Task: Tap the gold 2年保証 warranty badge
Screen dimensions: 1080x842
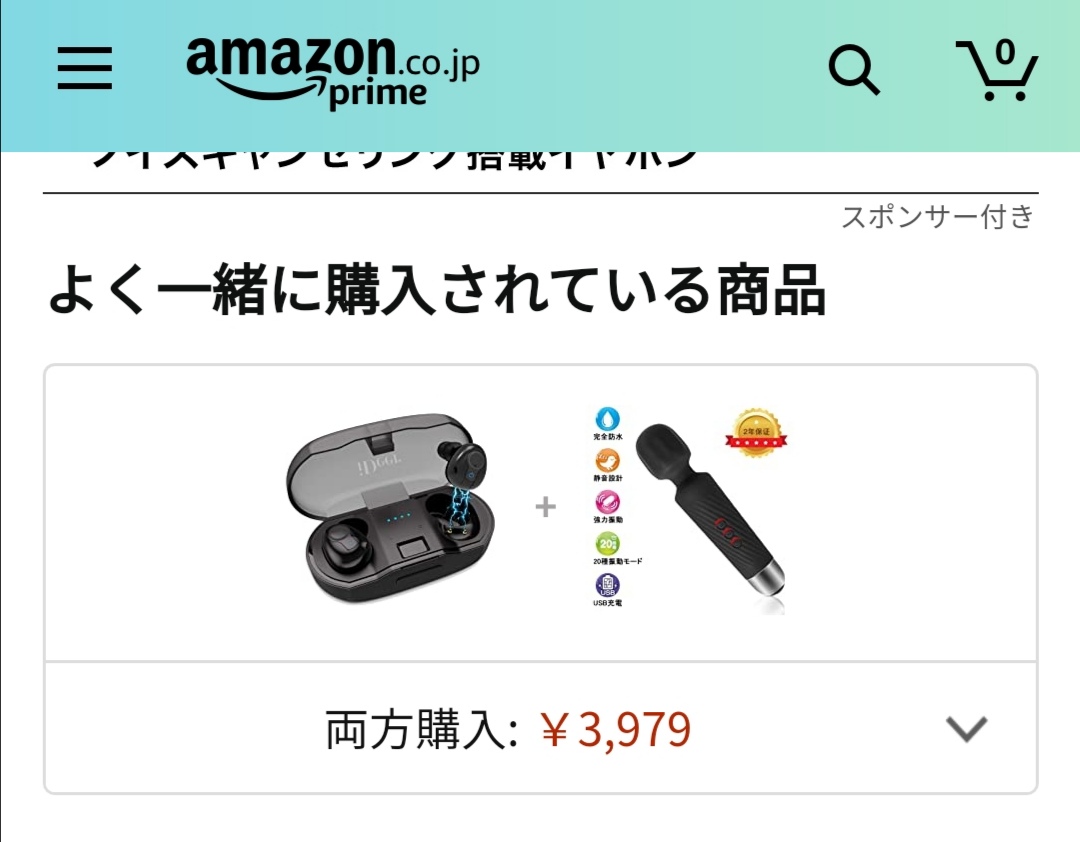Action: [x=756, y=432]
